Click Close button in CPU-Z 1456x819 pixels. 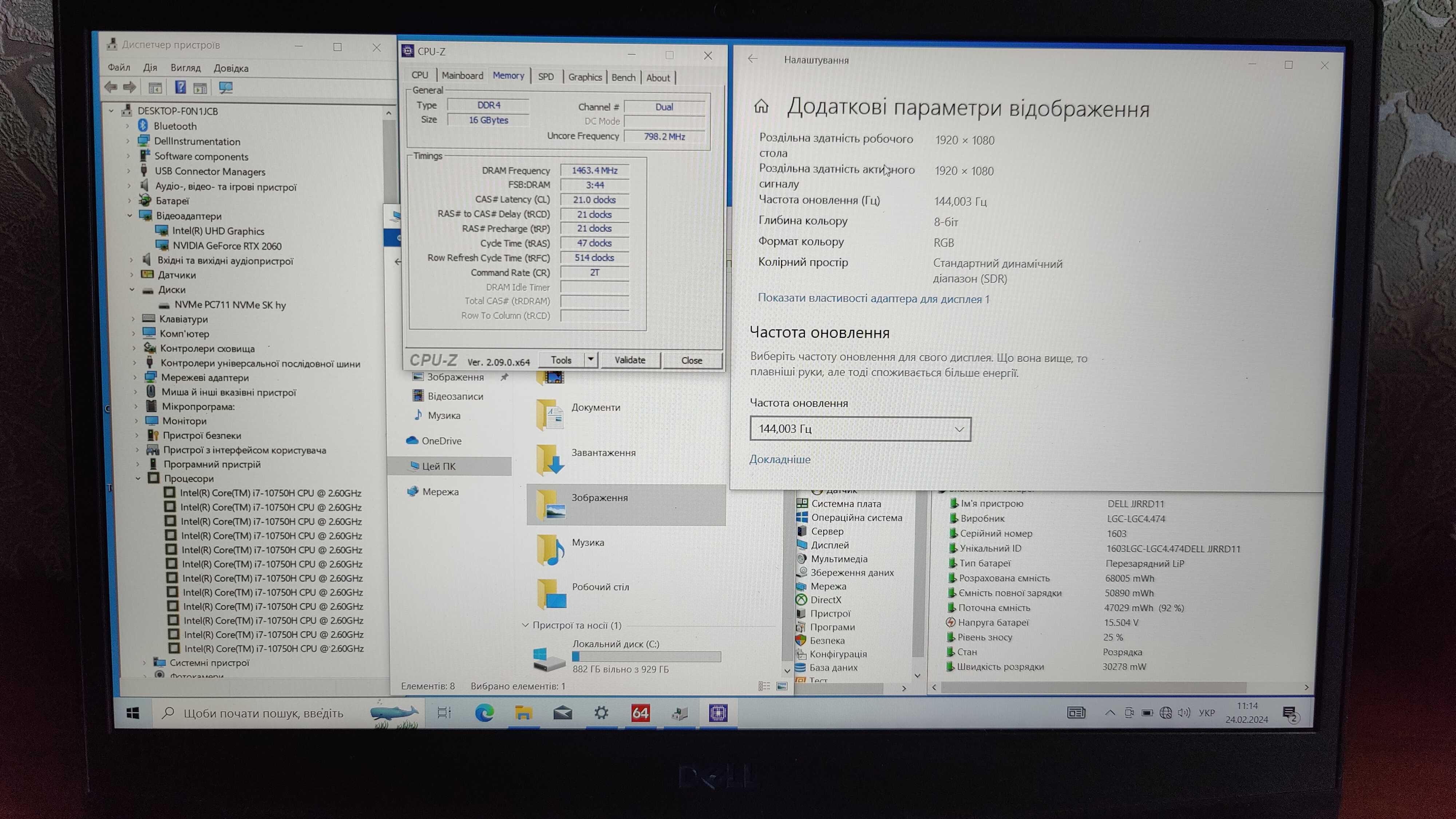(x=691, y=361)
